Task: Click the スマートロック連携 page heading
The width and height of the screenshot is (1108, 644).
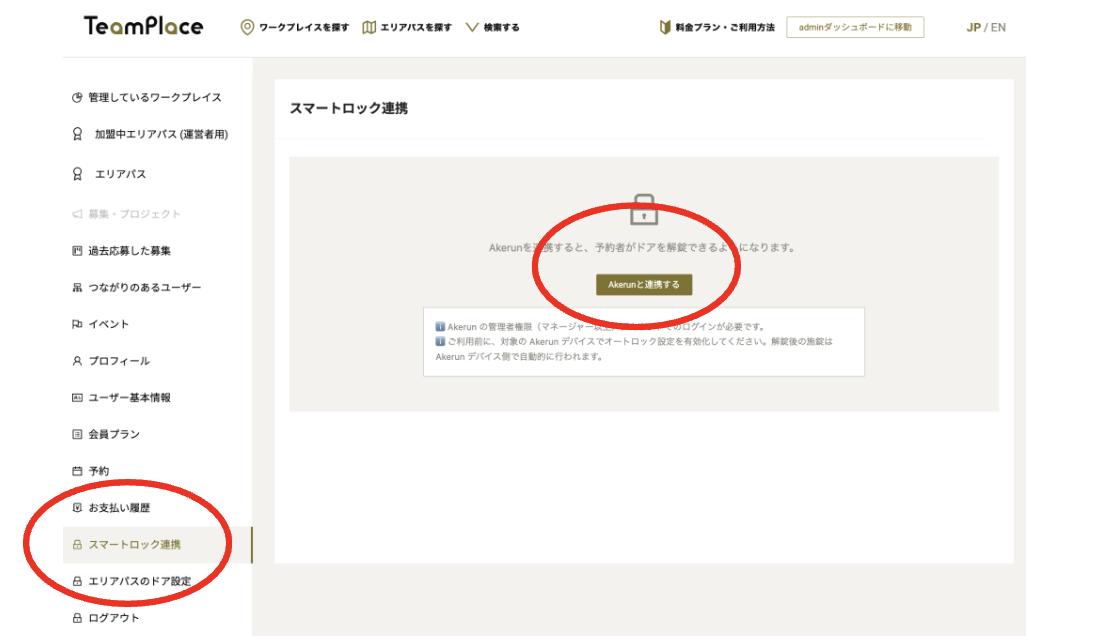Action: point(348,108)
